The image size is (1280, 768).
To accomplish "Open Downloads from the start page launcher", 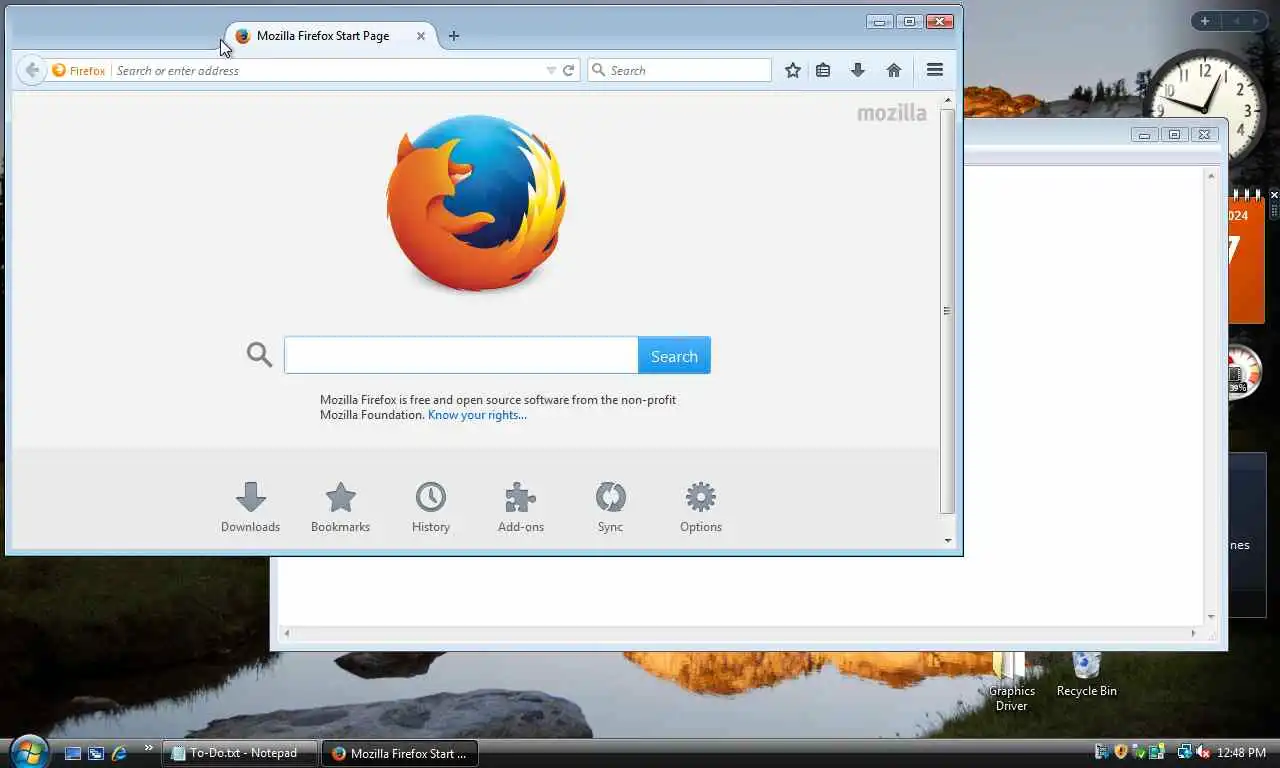I will point(250,508).
